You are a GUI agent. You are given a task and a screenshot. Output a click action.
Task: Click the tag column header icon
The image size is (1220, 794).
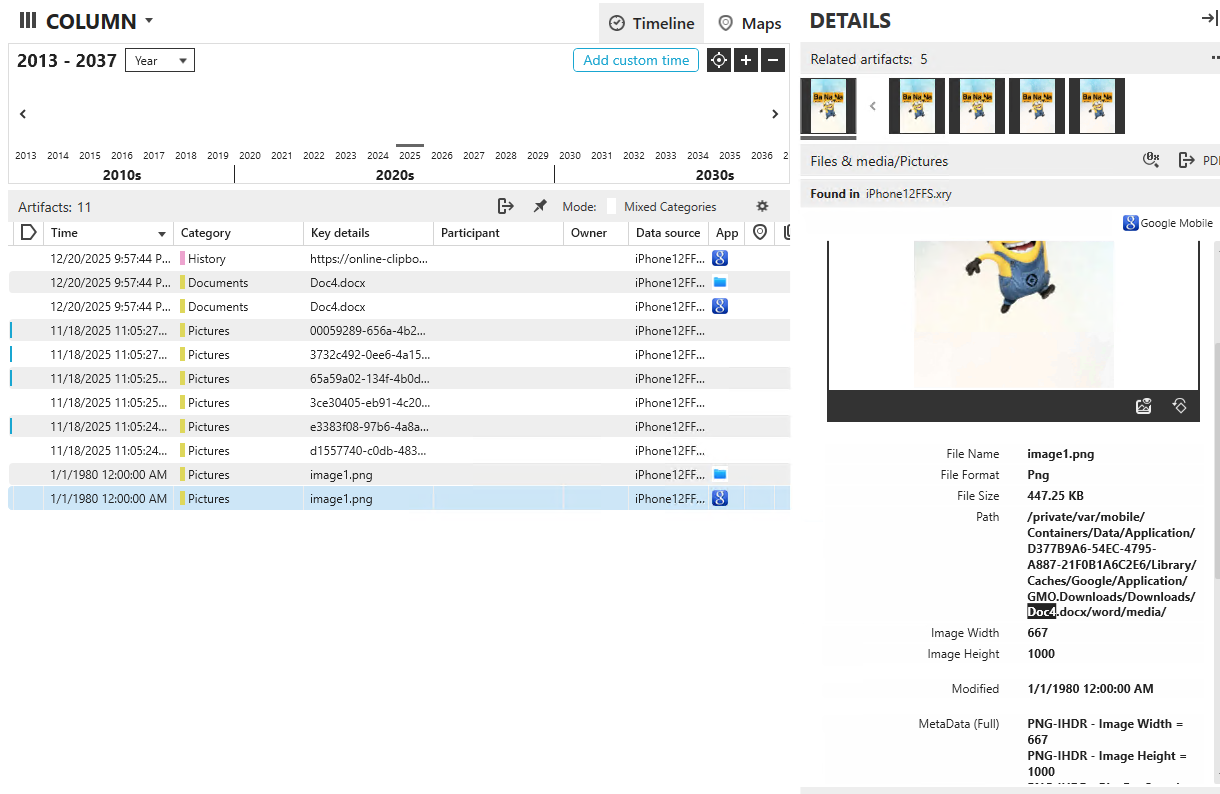28,232
